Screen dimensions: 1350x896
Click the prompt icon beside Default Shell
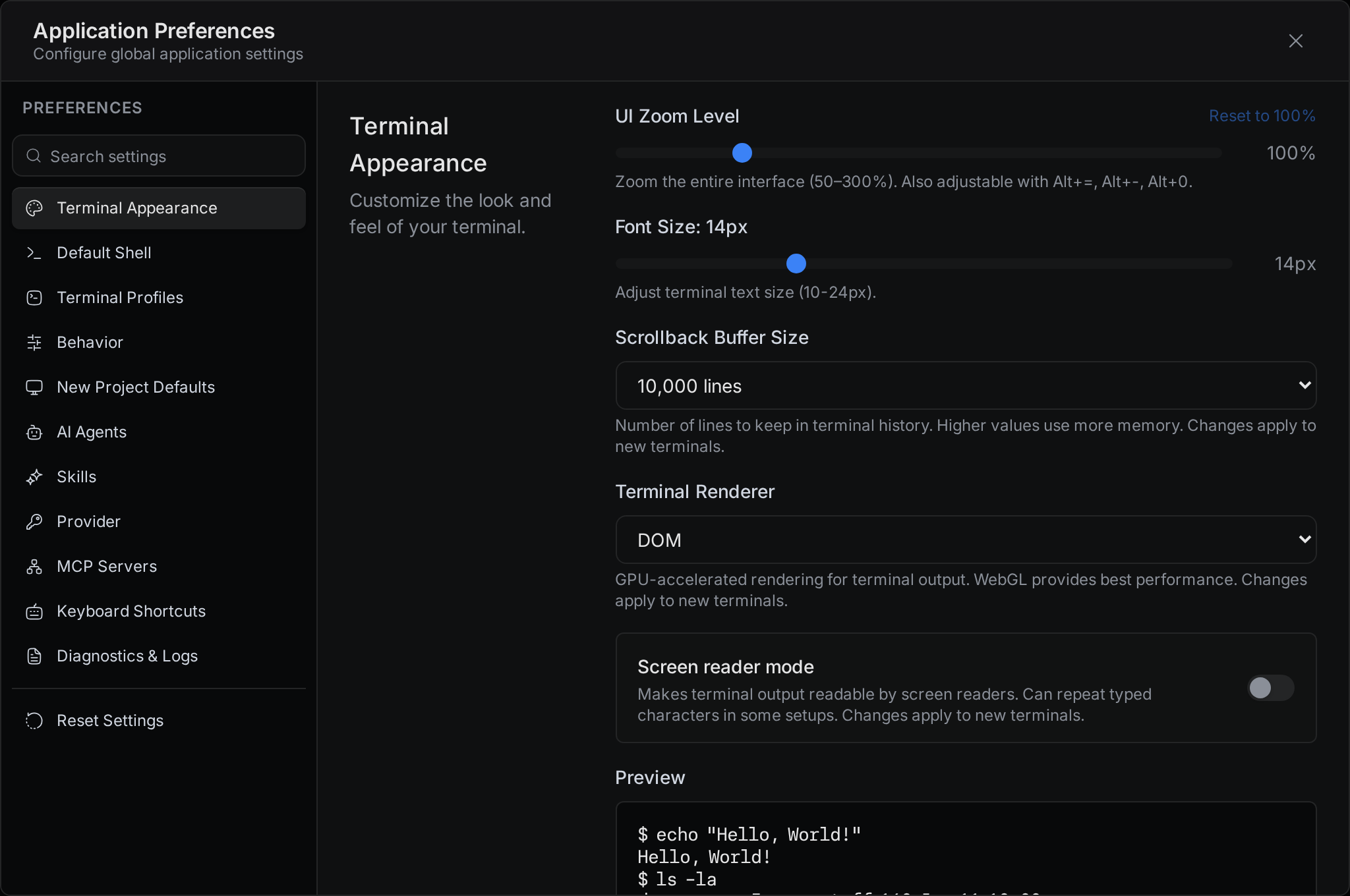[34, 253]
